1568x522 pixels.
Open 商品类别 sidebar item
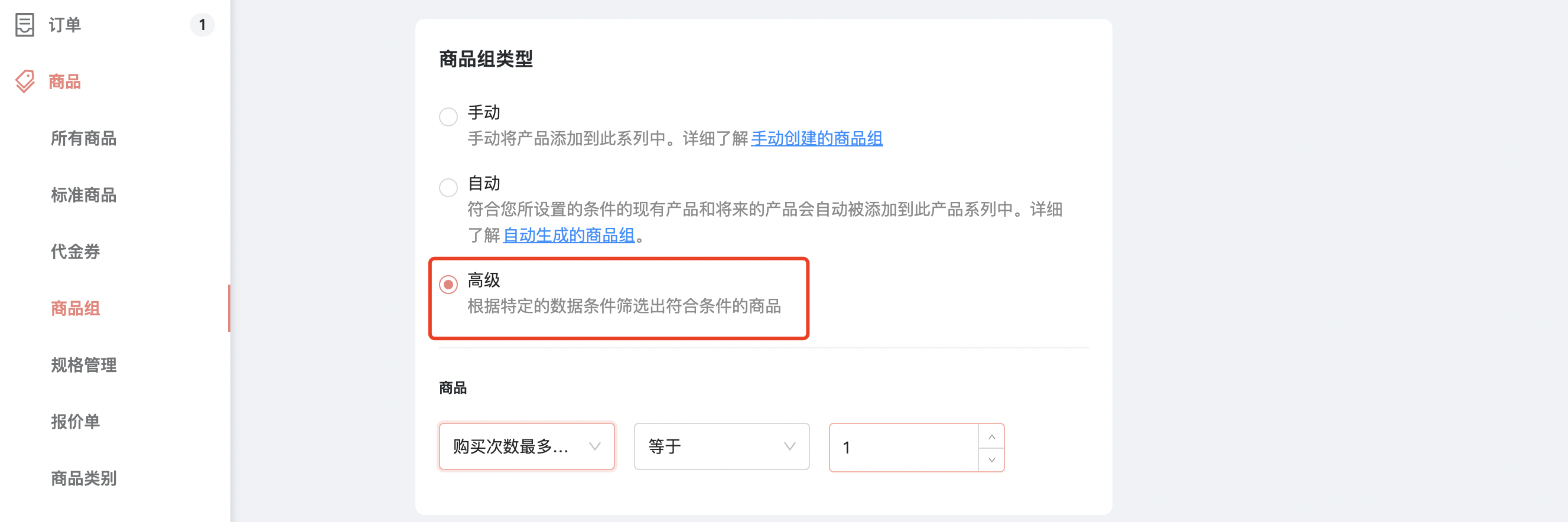[83, 479]
